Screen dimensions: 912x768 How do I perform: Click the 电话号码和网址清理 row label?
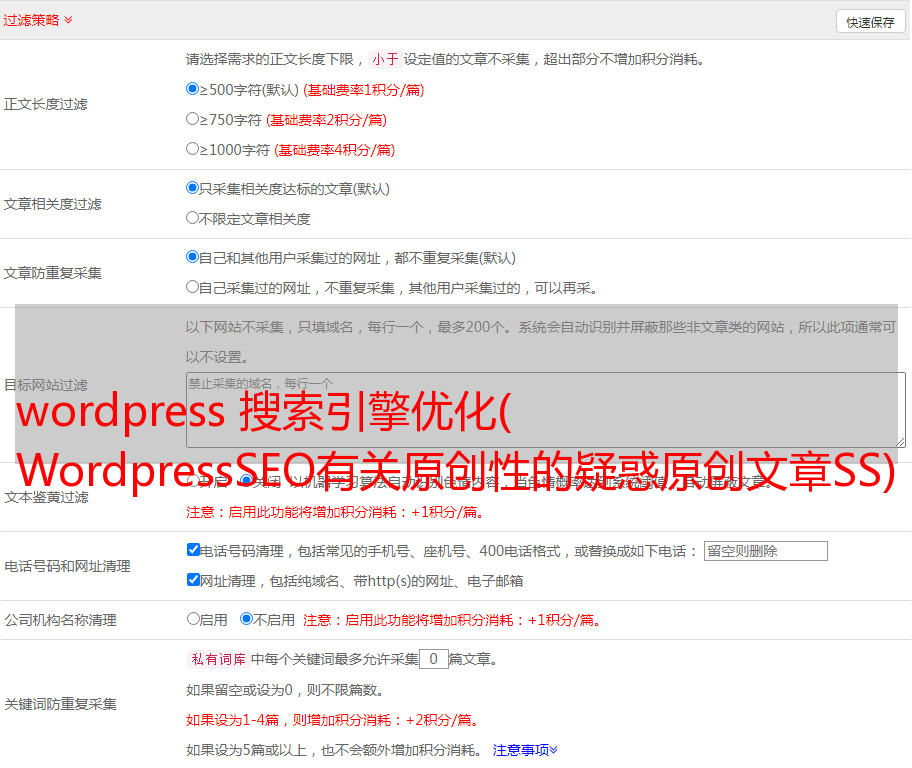click(x=67, y=566)
